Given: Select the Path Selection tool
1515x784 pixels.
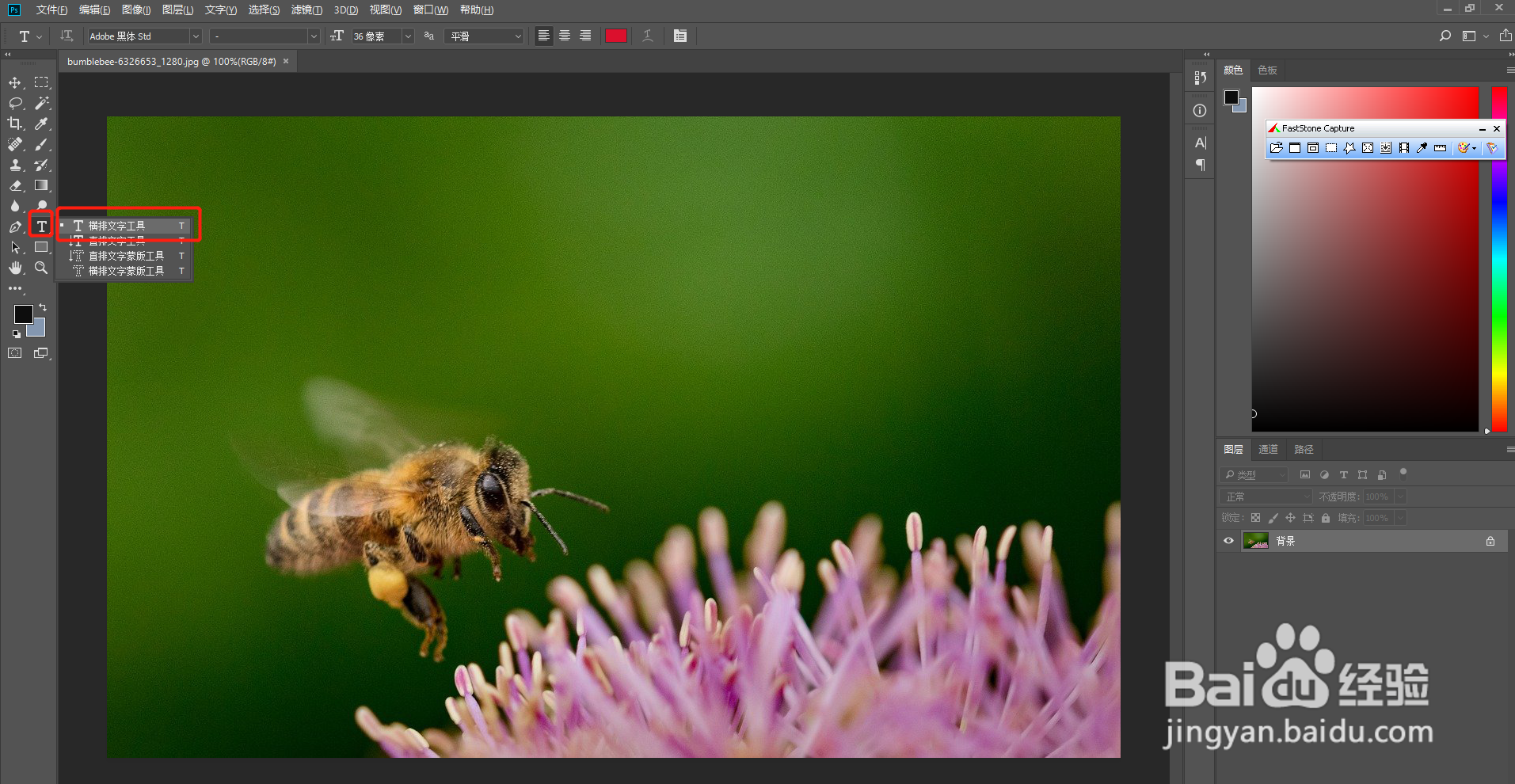Looking at the screenshot, I should click(x=15, y=247).
